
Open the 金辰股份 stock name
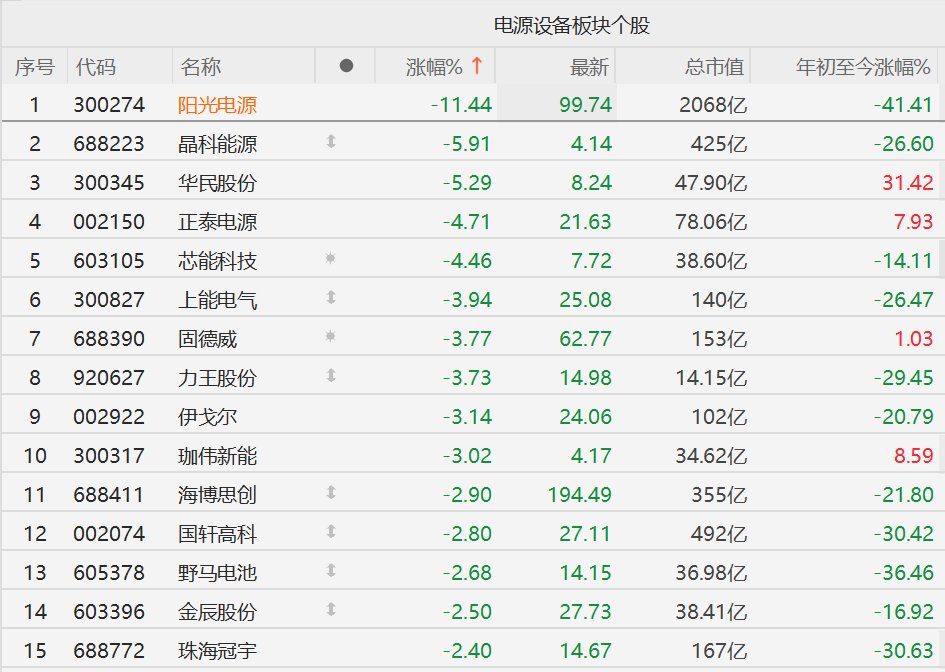[x=218, y=612]
